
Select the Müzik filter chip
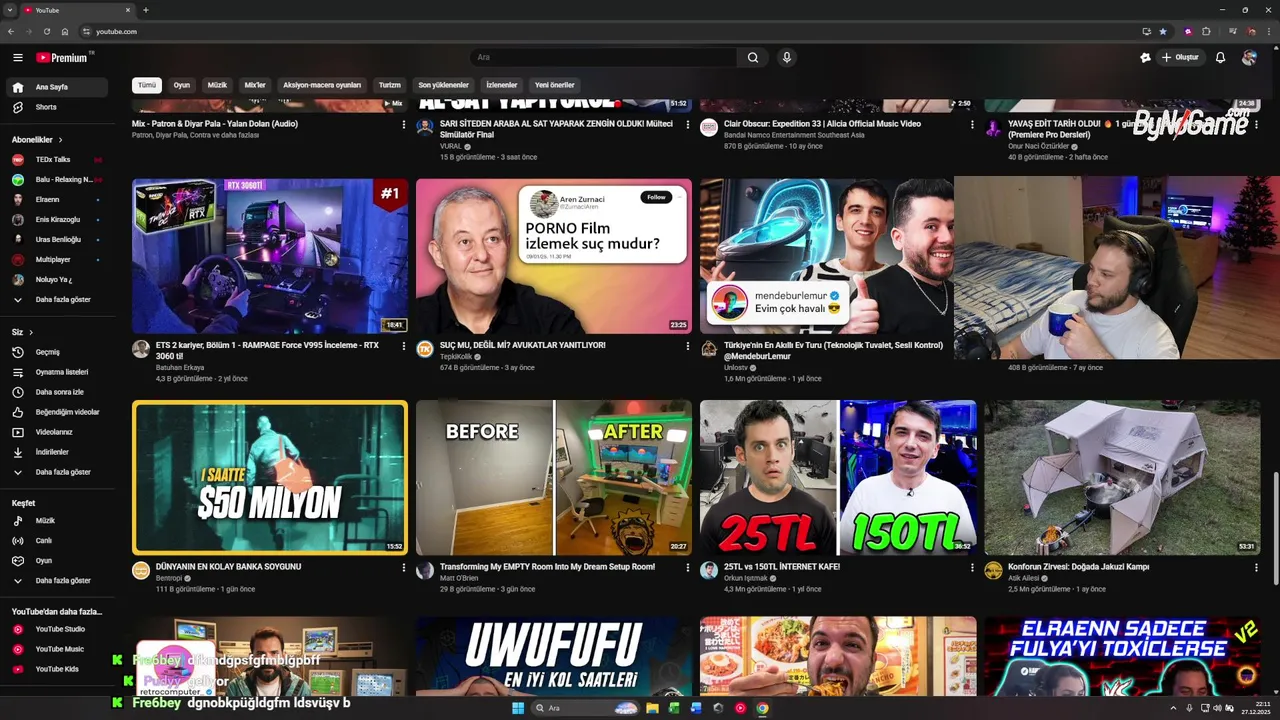point(217,85)
